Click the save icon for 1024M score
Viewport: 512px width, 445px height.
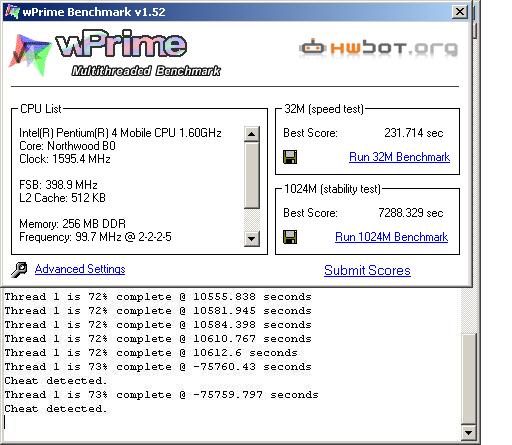click(290, 237)
